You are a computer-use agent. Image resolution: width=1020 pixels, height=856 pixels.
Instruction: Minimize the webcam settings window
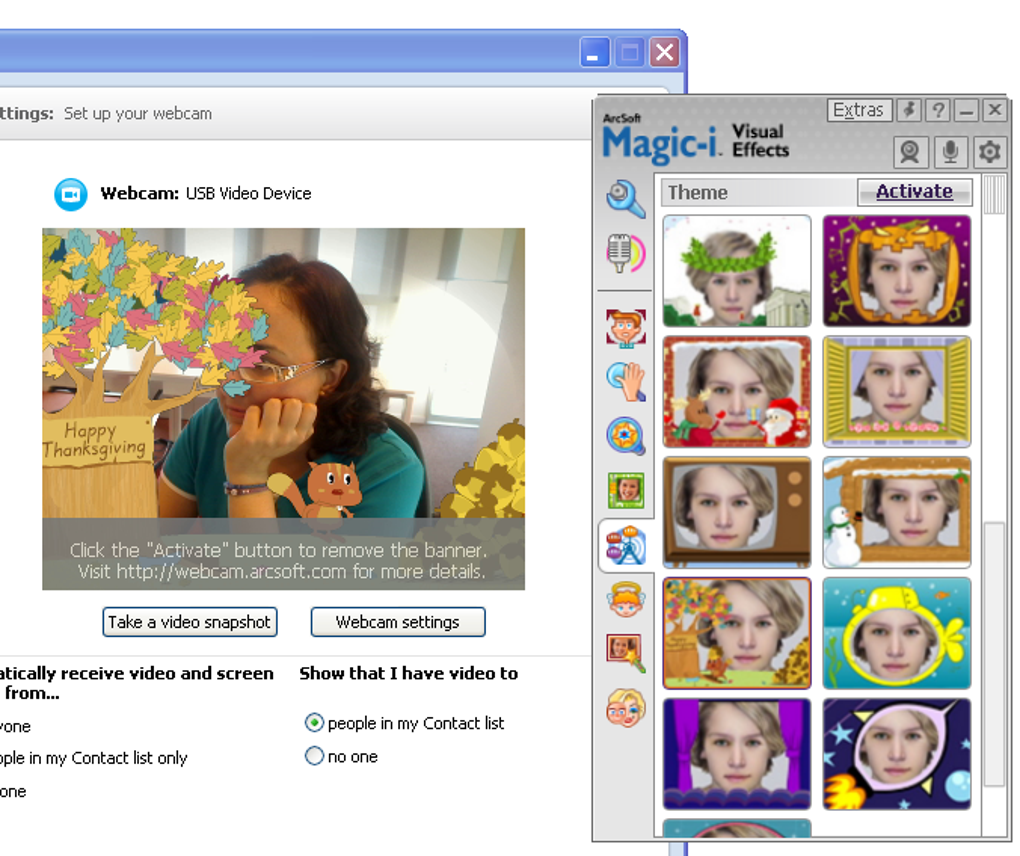[x=594, y=52]
